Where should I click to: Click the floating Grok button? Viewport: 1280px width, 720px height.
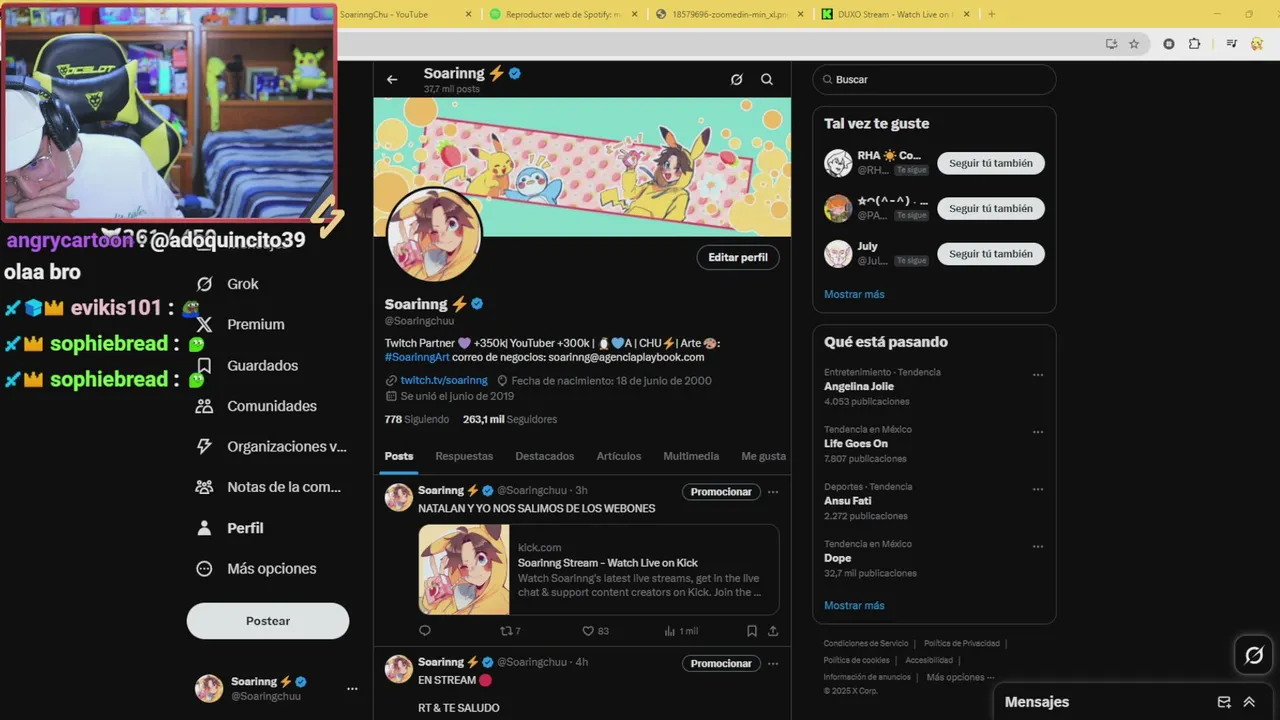tap(1254, 656)
